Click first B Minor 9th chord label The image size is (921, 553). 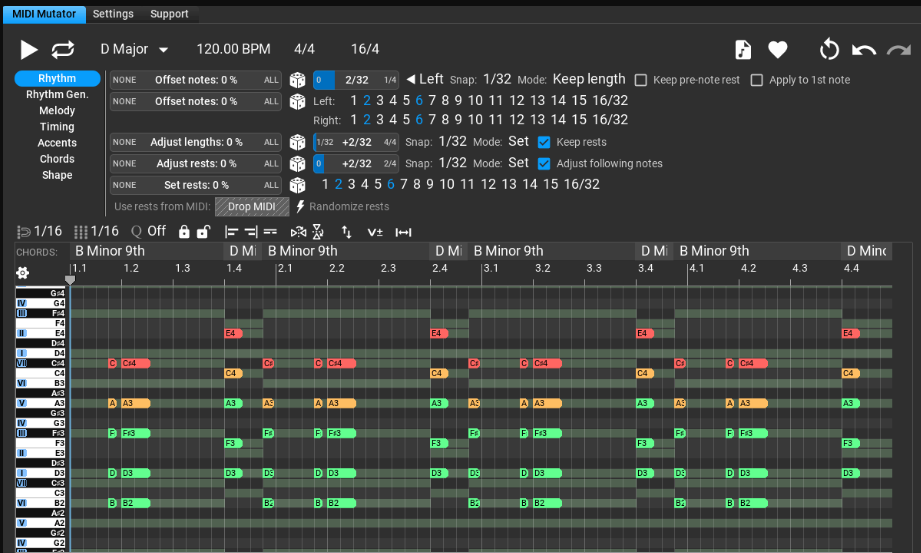pos(110,252)
